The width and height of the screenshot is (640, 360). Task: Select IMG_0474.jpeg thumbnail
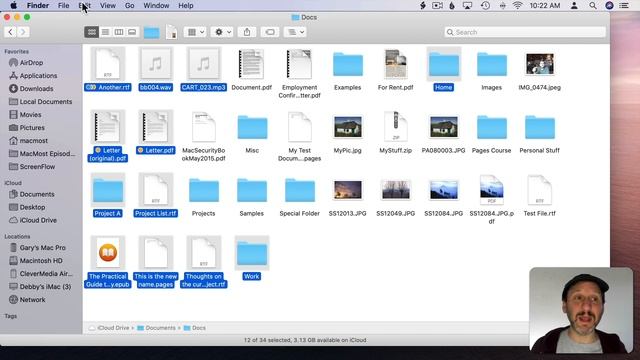pos(540,64)
